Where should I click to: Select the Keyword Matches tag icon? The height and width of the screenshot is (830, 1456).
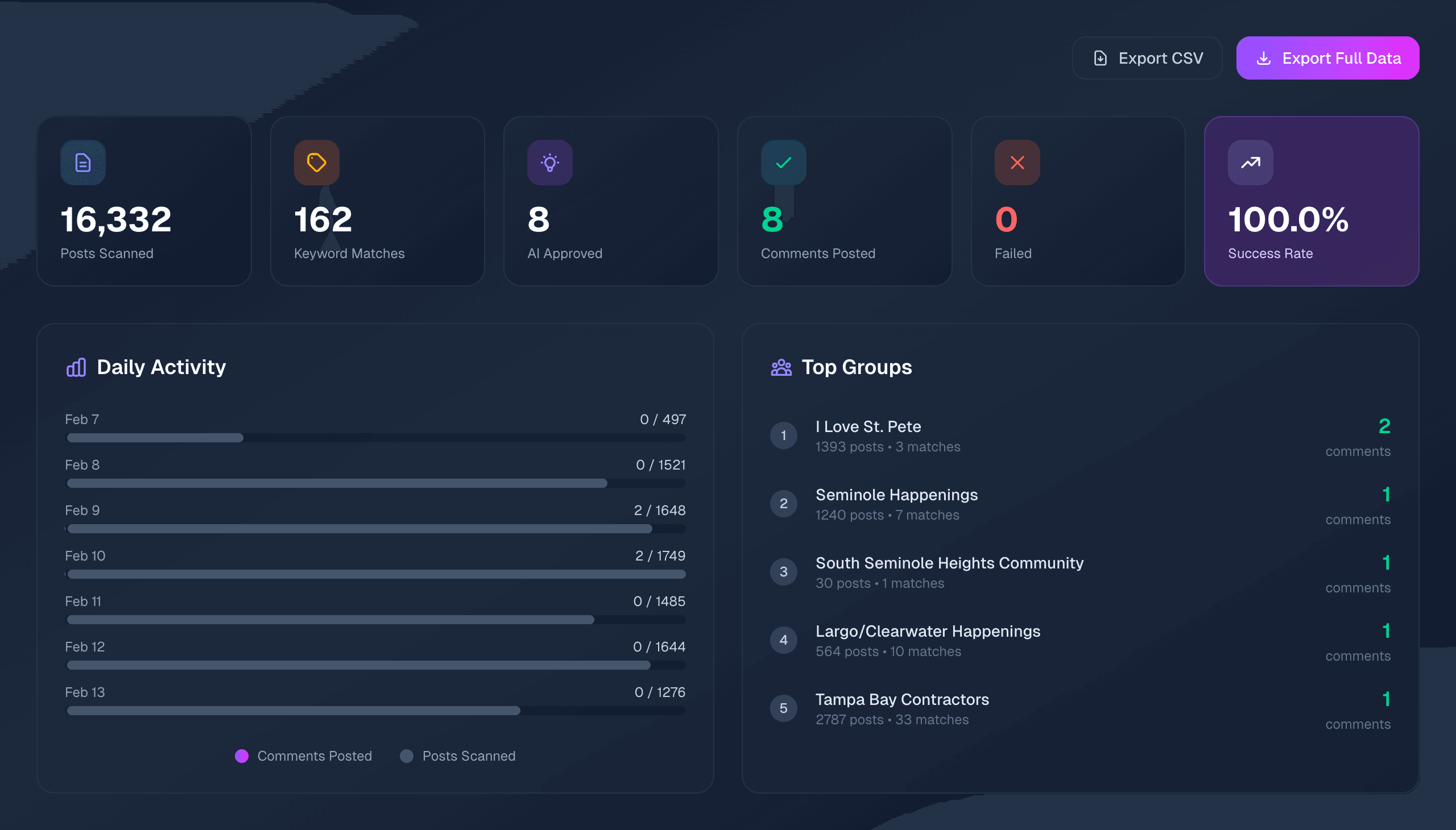point(316,163)
